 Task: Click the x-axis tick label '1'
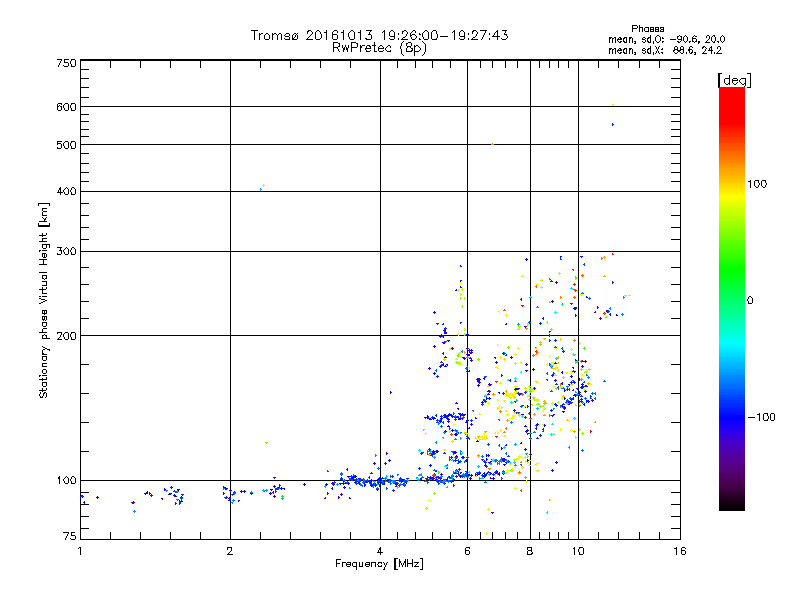coord(80,551)
